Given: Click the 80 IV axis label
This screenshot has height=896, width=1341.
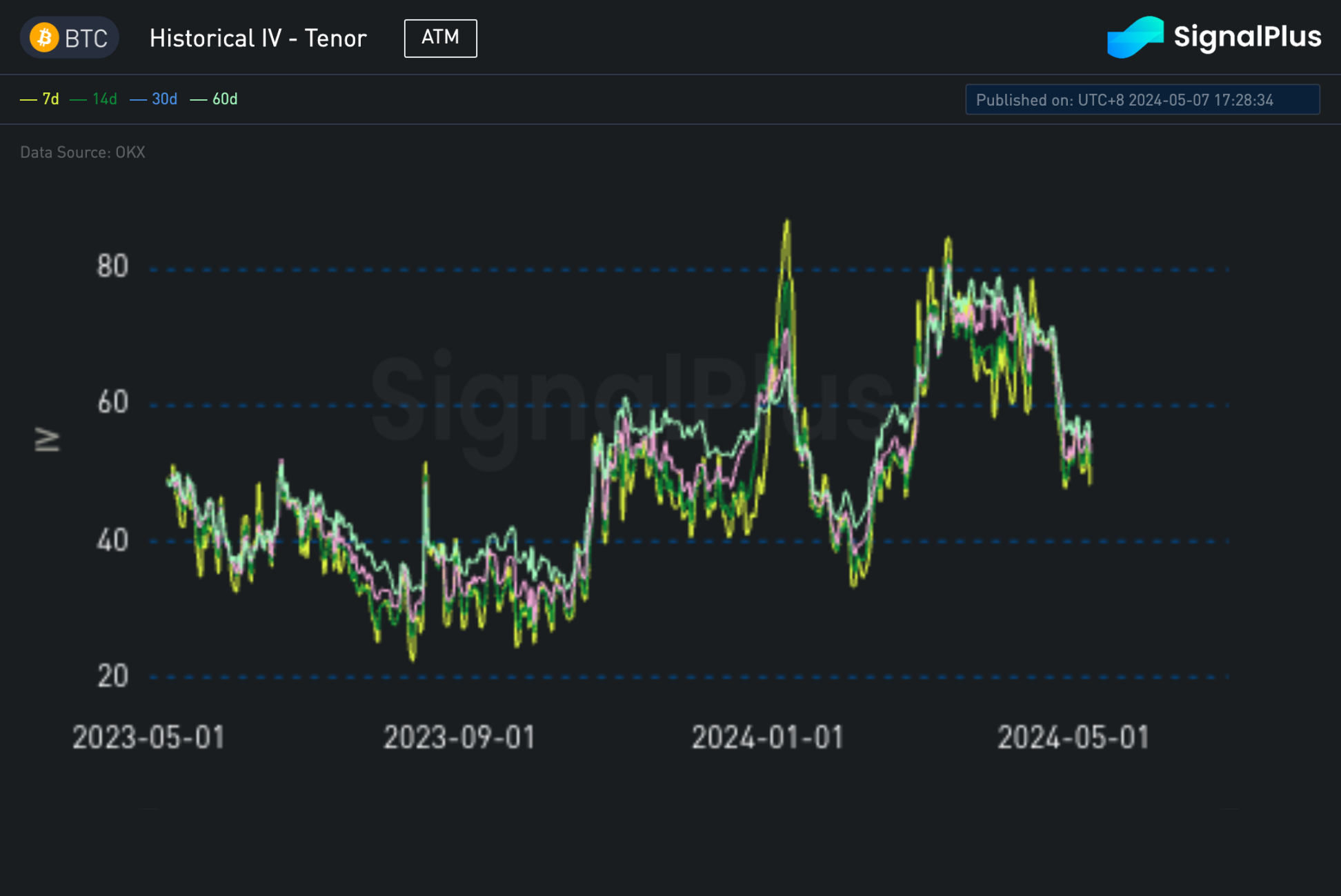Looking at the screenshot, I should [x=112, y=266].
